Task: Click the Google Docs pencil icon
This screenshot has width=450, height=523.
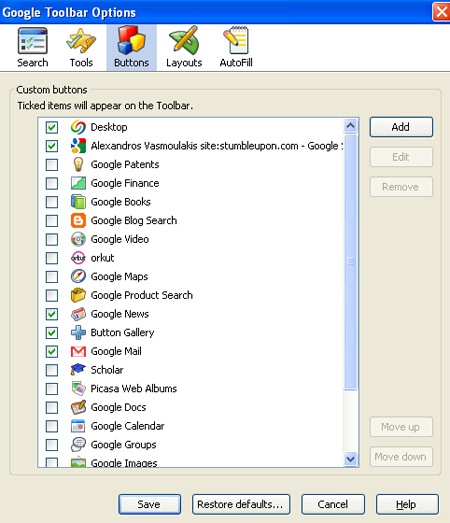Action: point(78,407)
